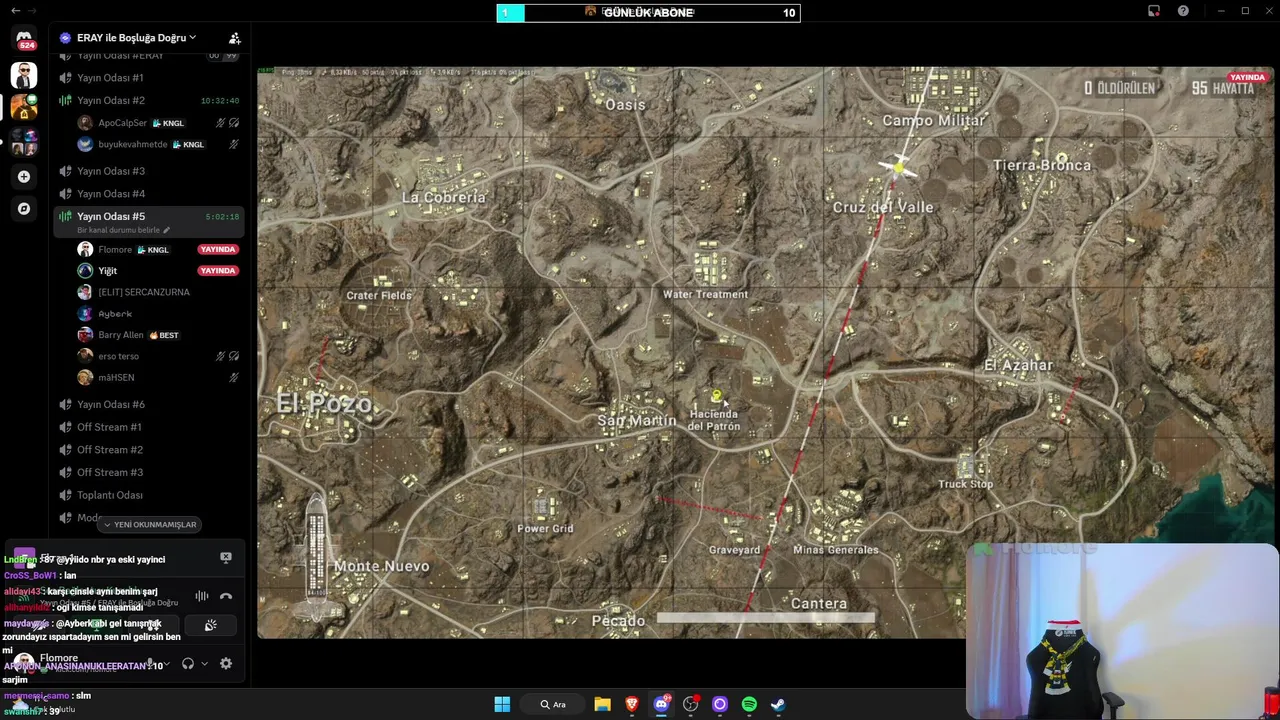1280x720 pixels.
Task: Join voice channel Off Stream #1
Action: click(x=149, y=427)
